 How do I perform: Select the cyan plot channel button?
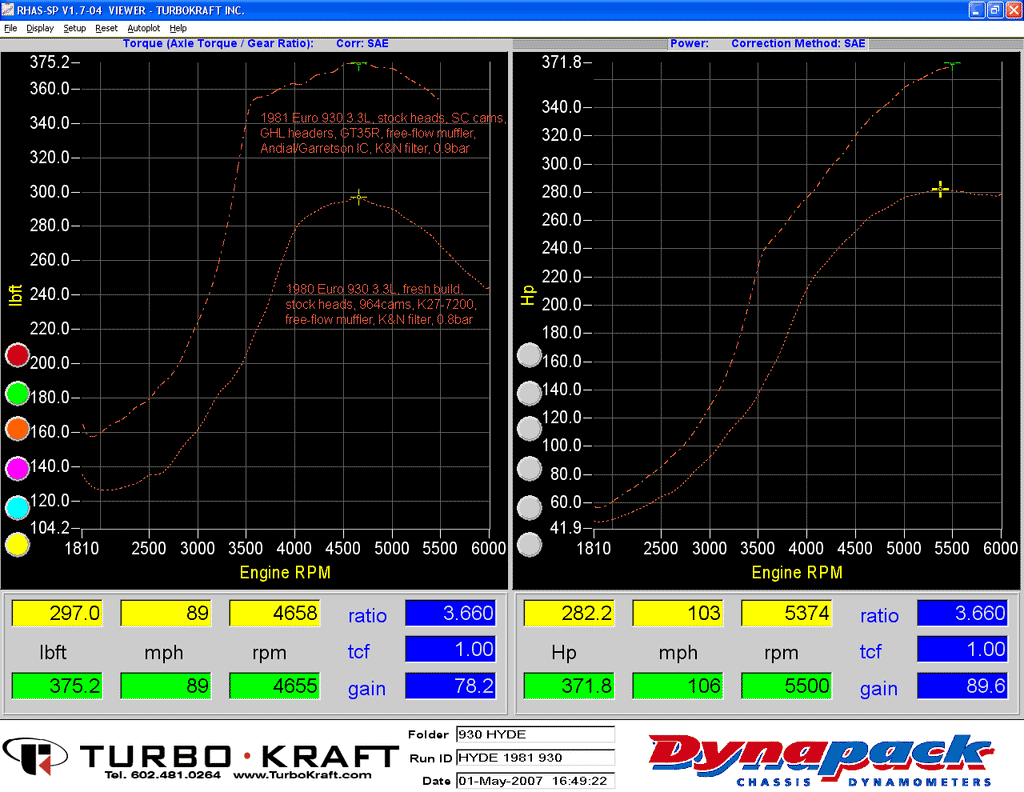tap(16, 507)
